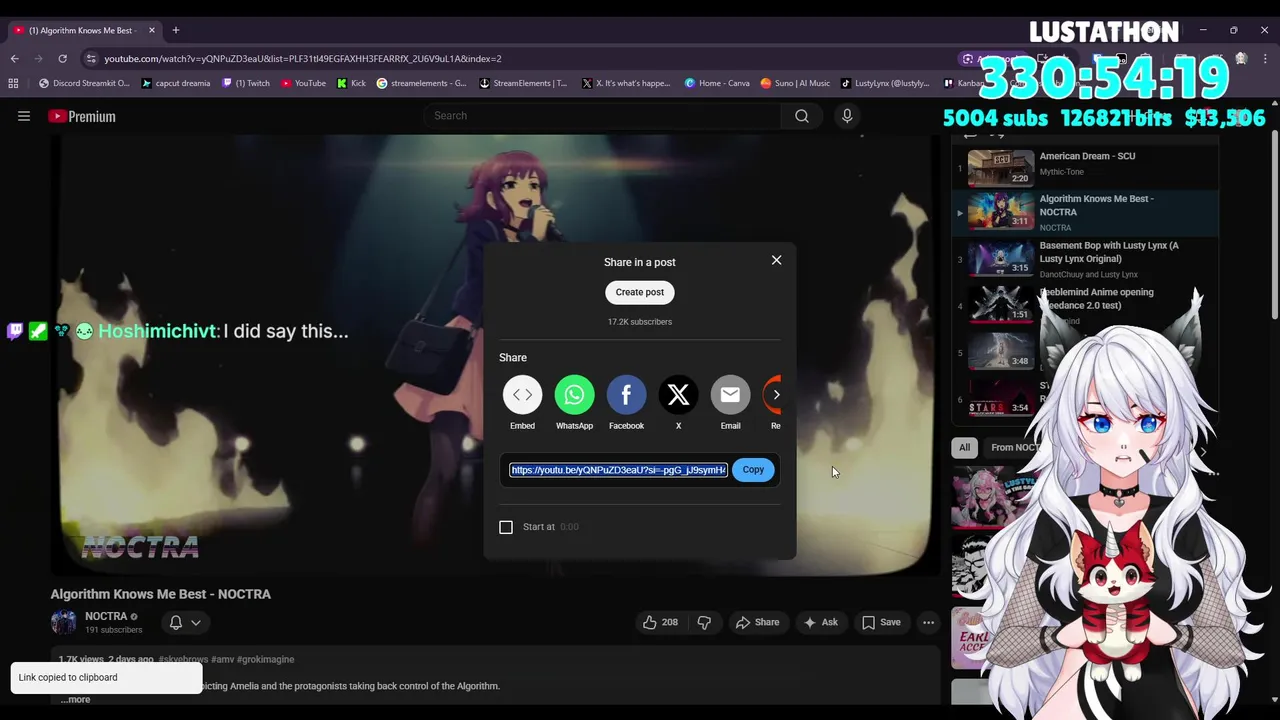Screen dimensions: 1280x720
Task: Select Algorithm Knows Me Best playlist item
Action: tap(1086, 211)
